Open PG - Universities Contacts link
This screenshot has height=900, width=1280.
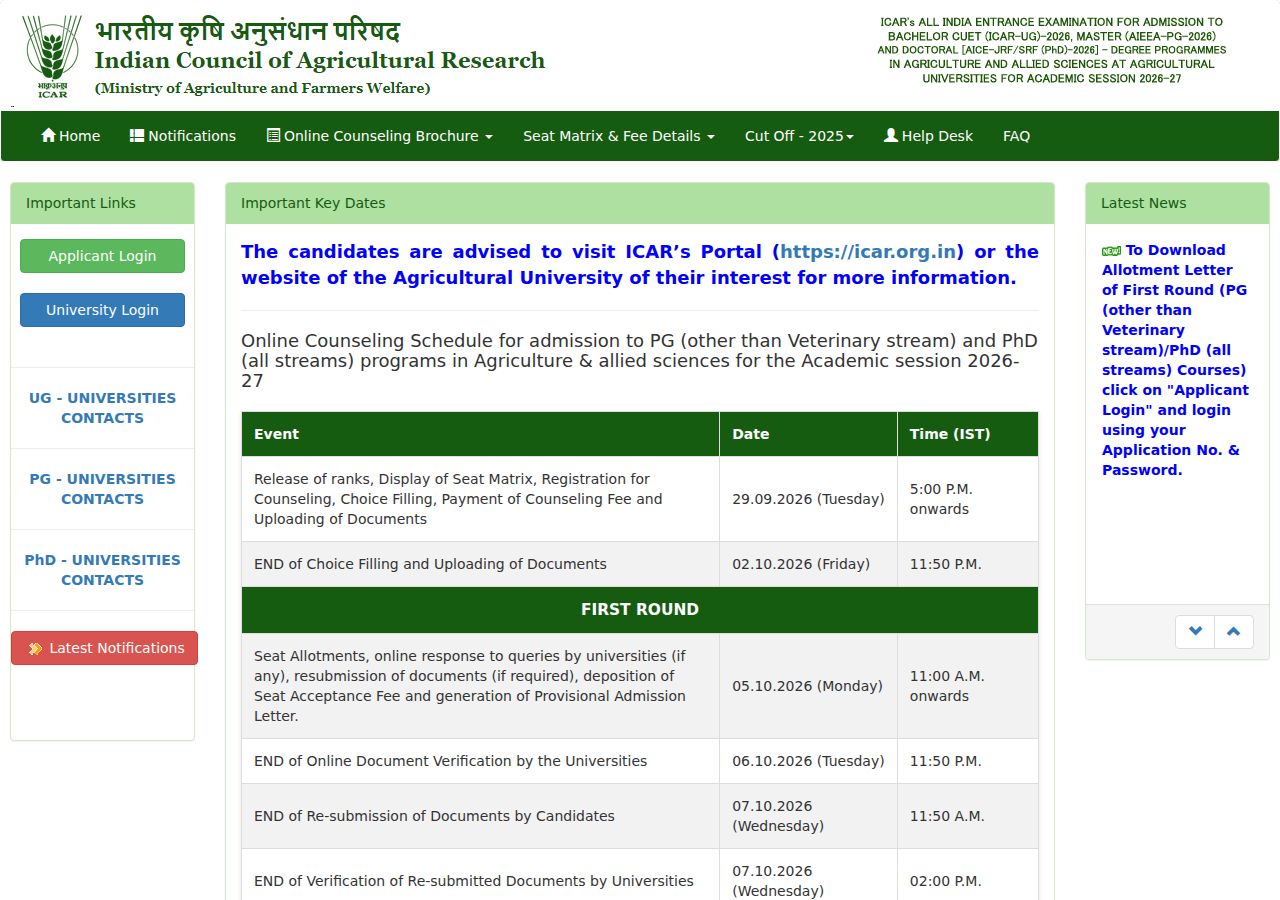pyautogui.click(x=102, y=489)
